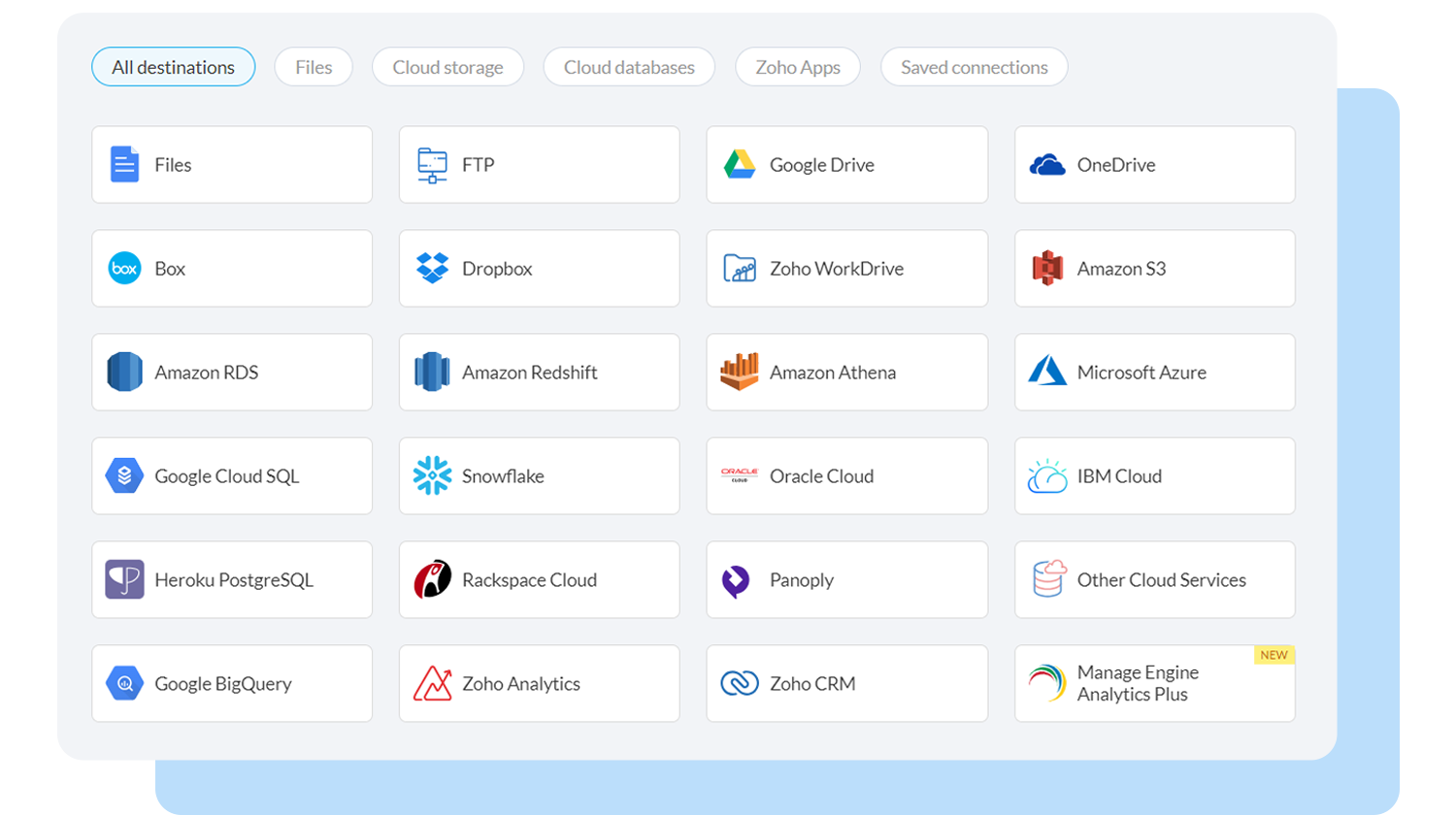Click the OneDrive cloud icon
This screenshot has height=815, width=1456.
click(1047, 165)
